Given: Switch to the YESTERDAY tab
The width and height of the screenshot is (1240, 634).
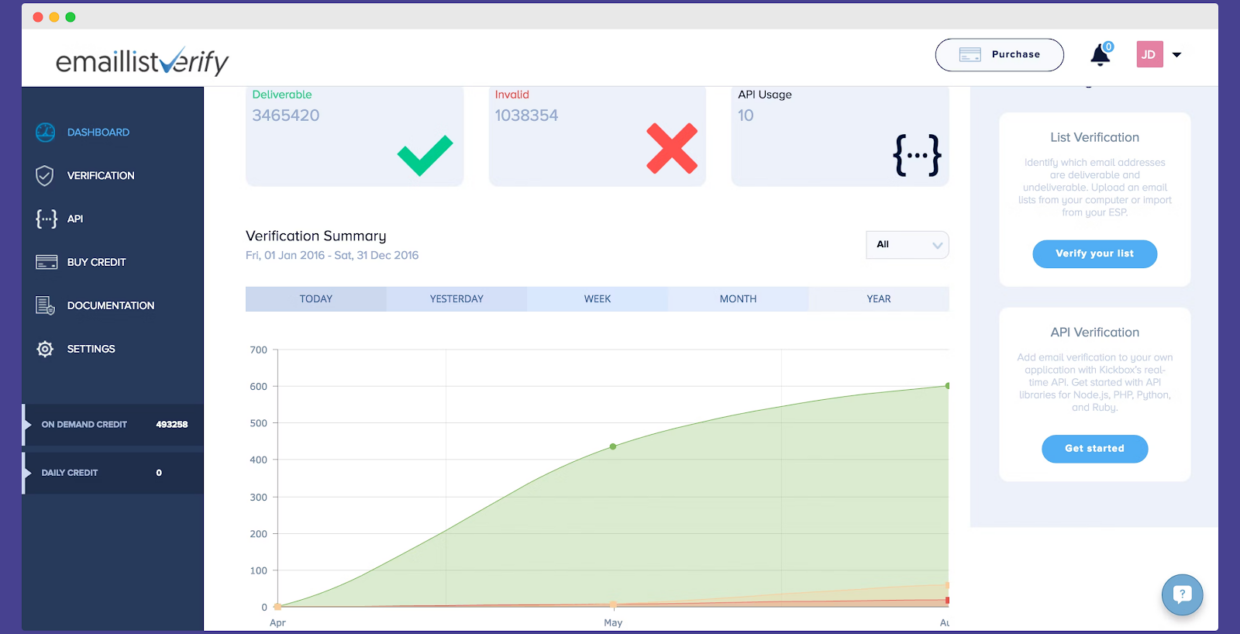Looking at the screenshot, I should 457,299.
